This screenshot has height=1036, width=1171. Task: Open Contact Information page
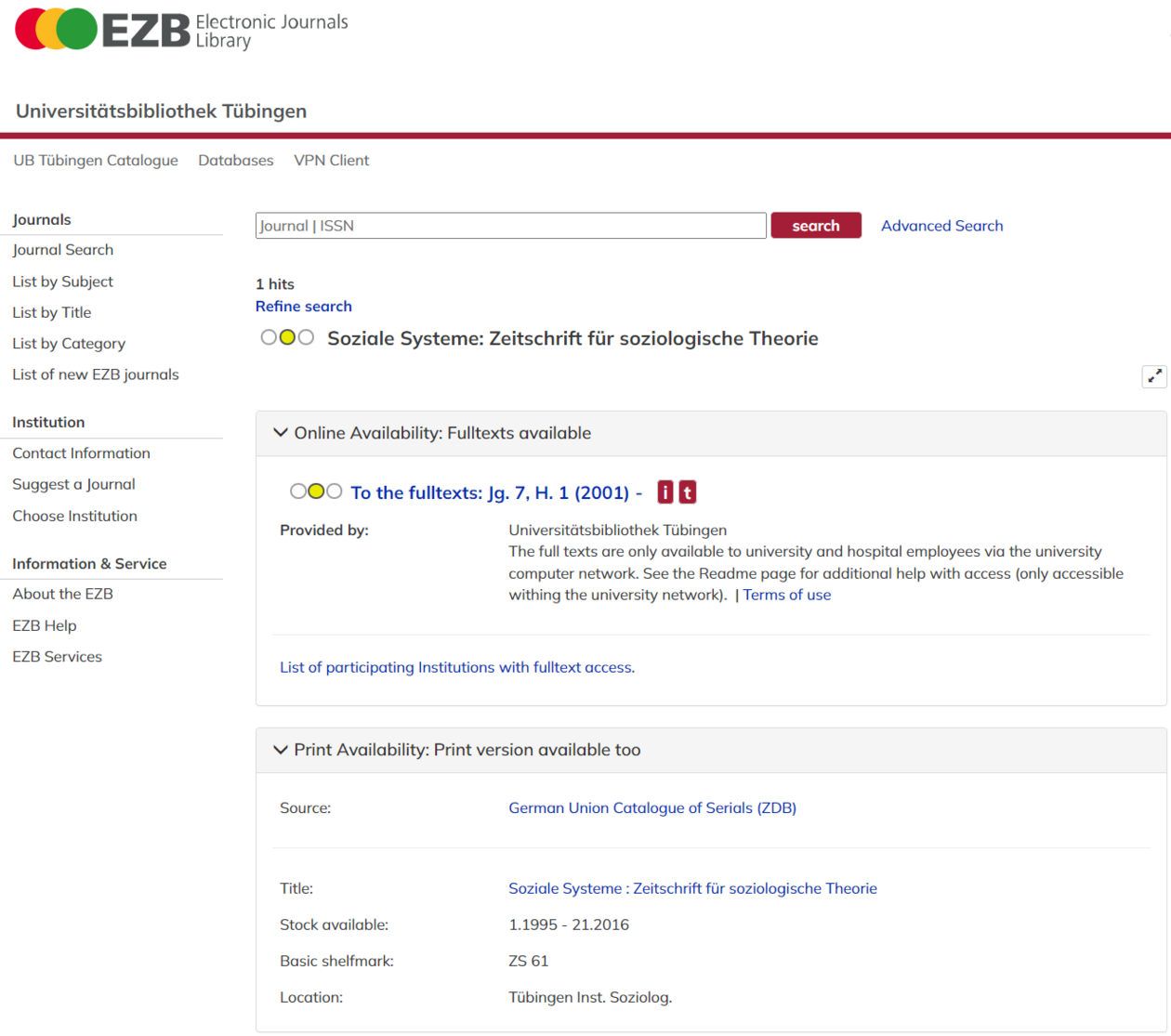point(82,453)
